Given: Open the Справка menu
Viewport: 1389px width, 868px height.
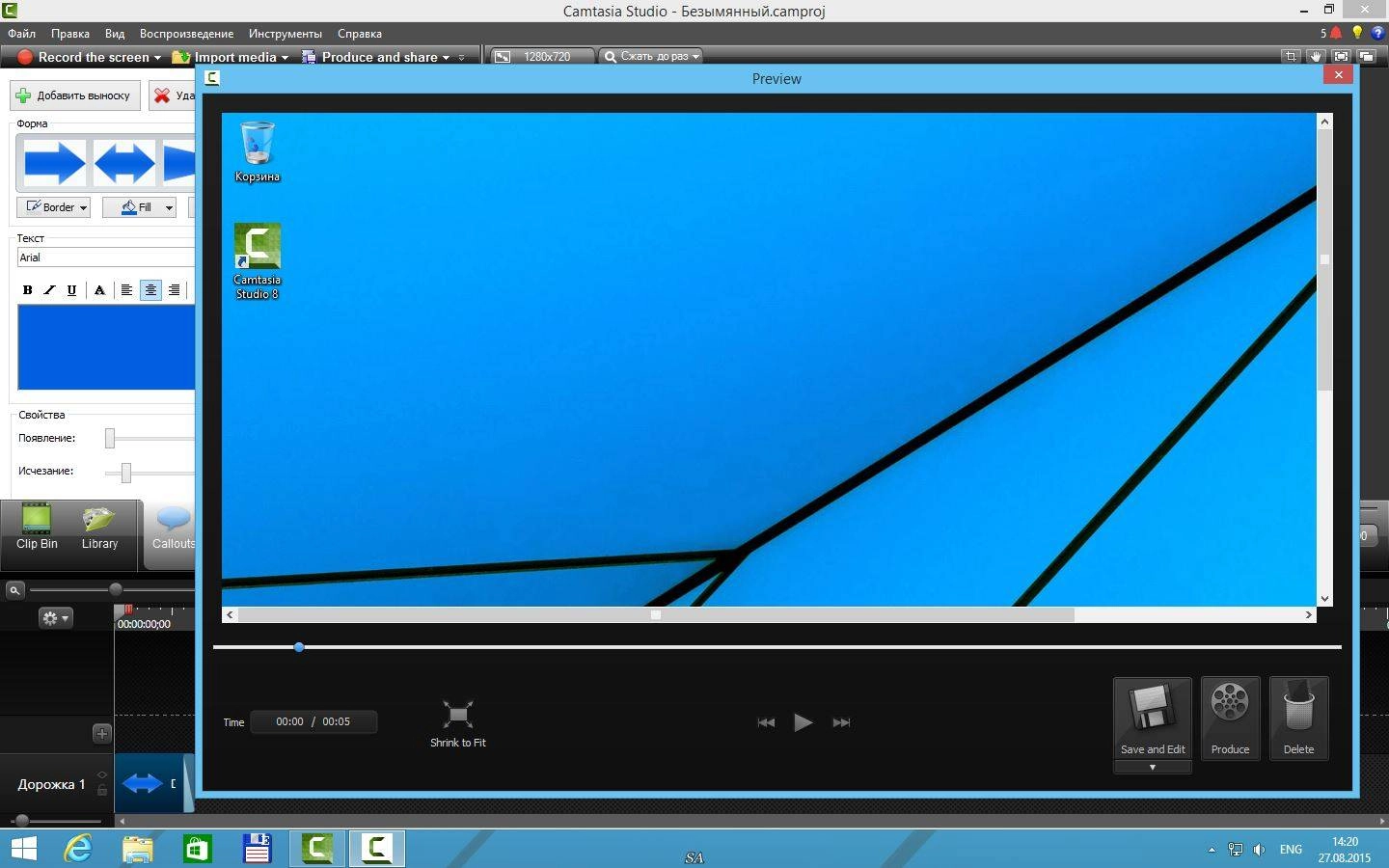Looking at the screenshot, I should pyautogui.click(x=360, y=34).
